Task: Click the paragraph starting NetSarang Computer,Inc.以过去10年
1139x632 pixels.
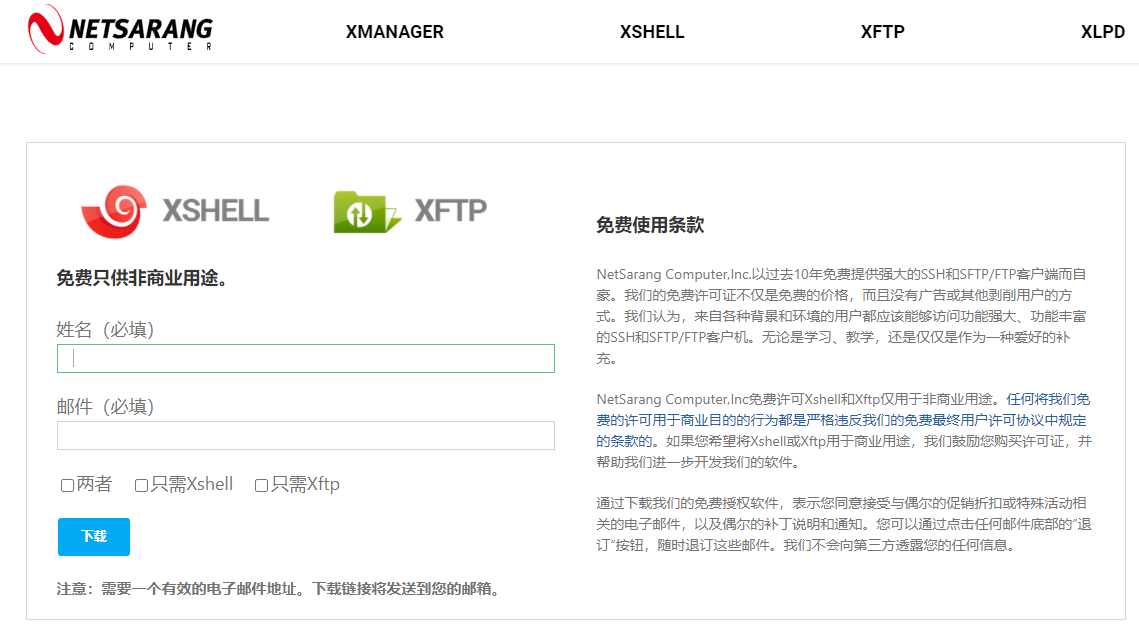Action: click(x=841, y=316)
